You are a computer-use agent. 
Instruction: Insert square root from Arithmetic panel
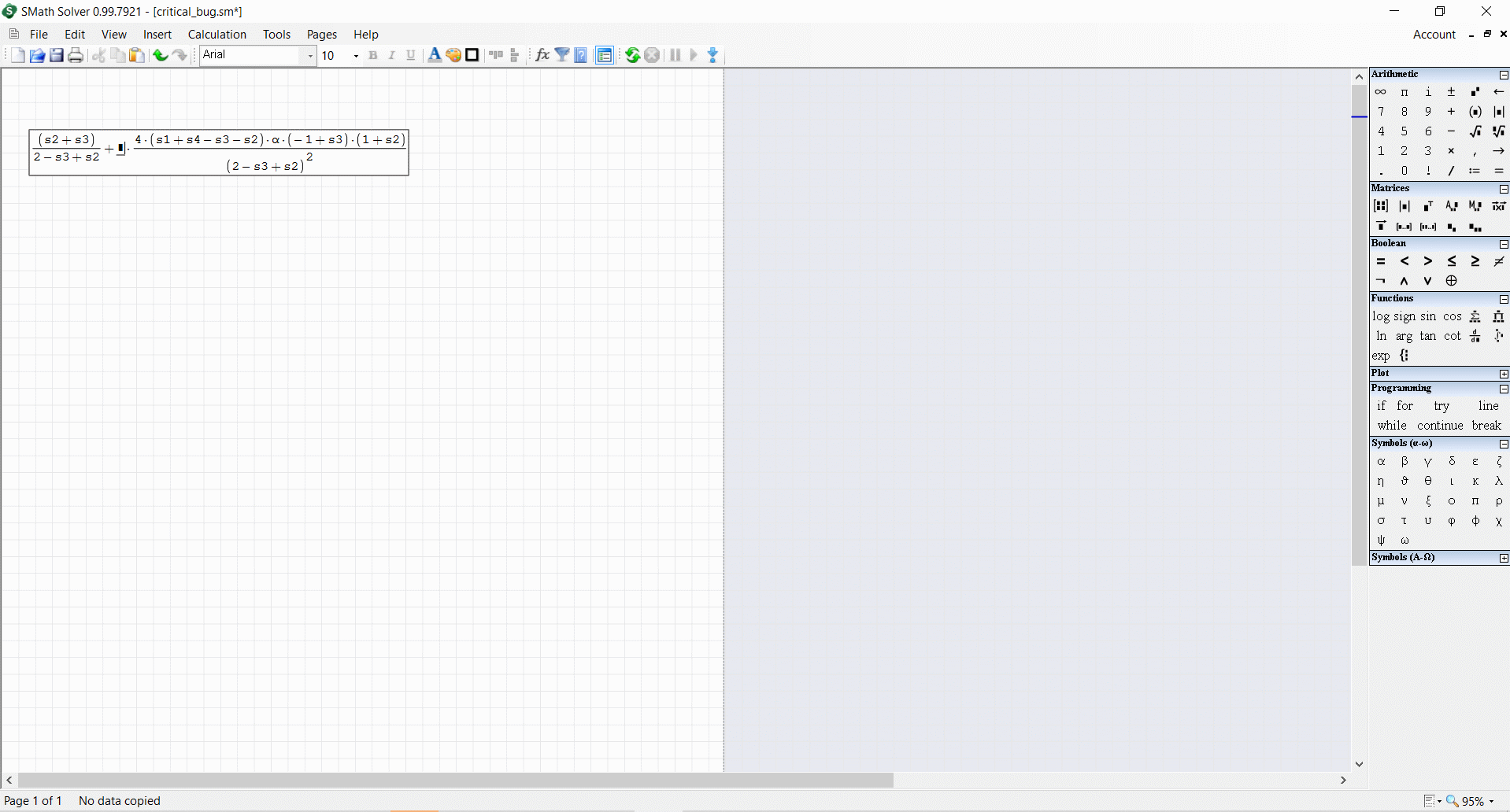pyautogui.click(x=1475, y=131)
